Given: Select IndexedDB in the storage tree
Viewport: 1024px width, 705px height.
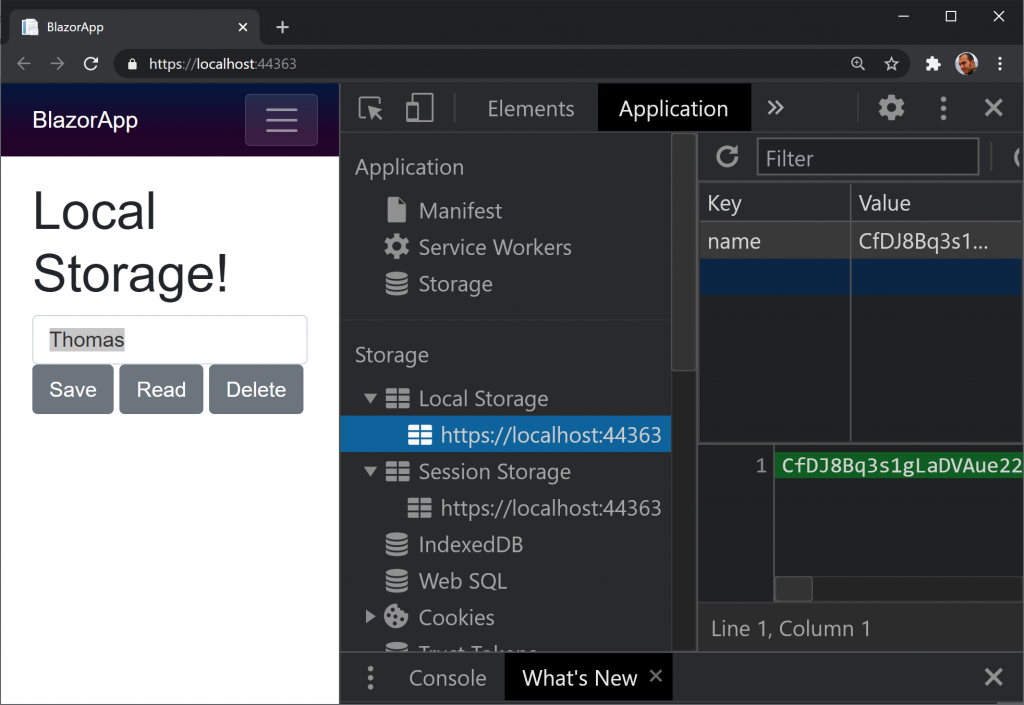Looking at the screenshot, I should [x=470, y=544].
